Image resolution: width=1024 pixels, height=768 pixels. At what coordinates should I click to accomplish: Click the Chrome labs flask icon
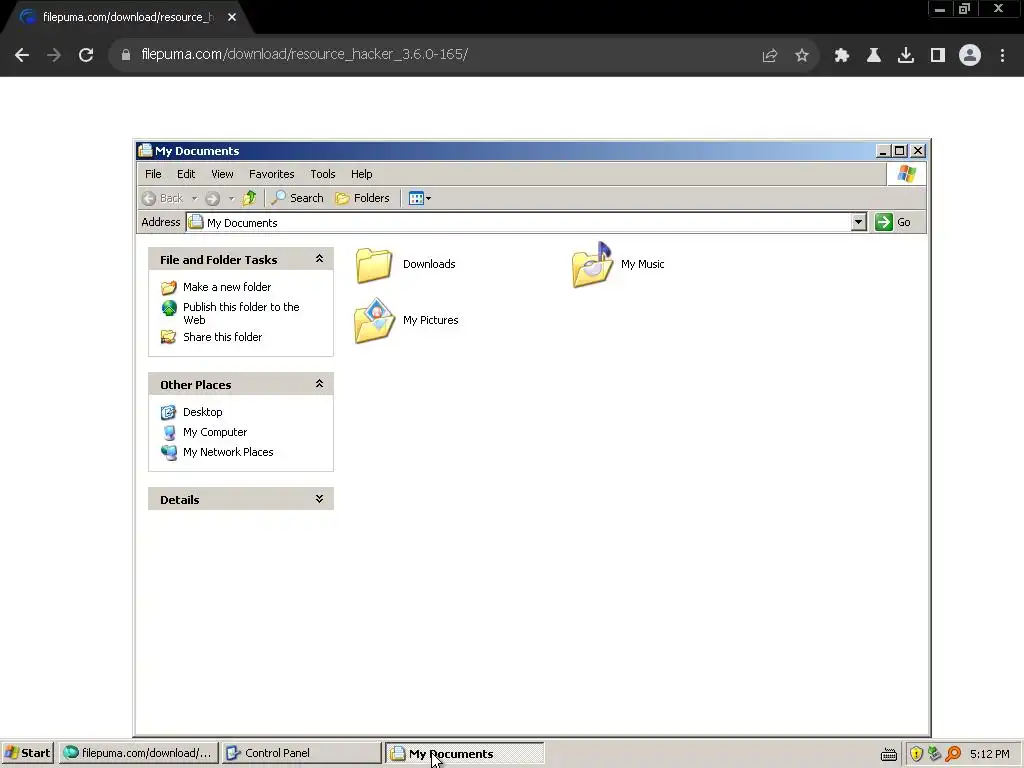click(874, 56)
